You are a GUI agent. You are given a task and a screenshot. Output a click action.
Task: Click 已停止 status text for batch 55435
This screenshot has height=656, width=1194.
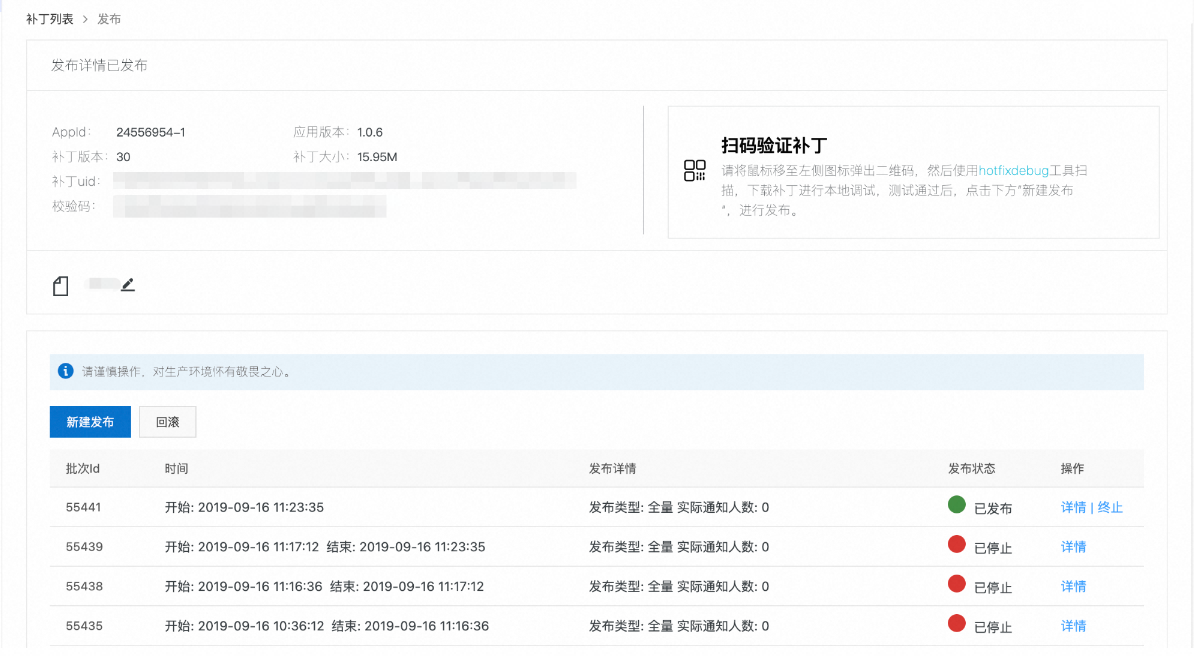993,628
